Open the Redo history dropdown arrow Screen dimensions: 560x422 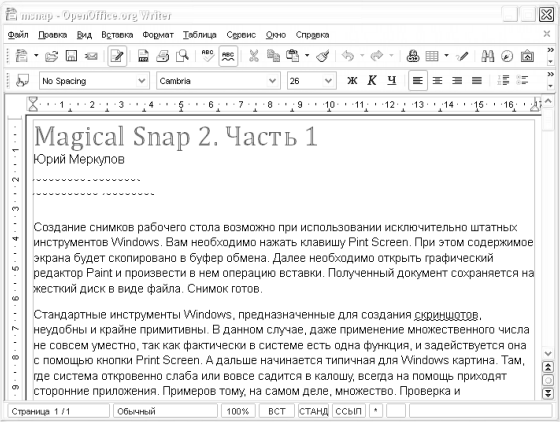tap(391, 56)
